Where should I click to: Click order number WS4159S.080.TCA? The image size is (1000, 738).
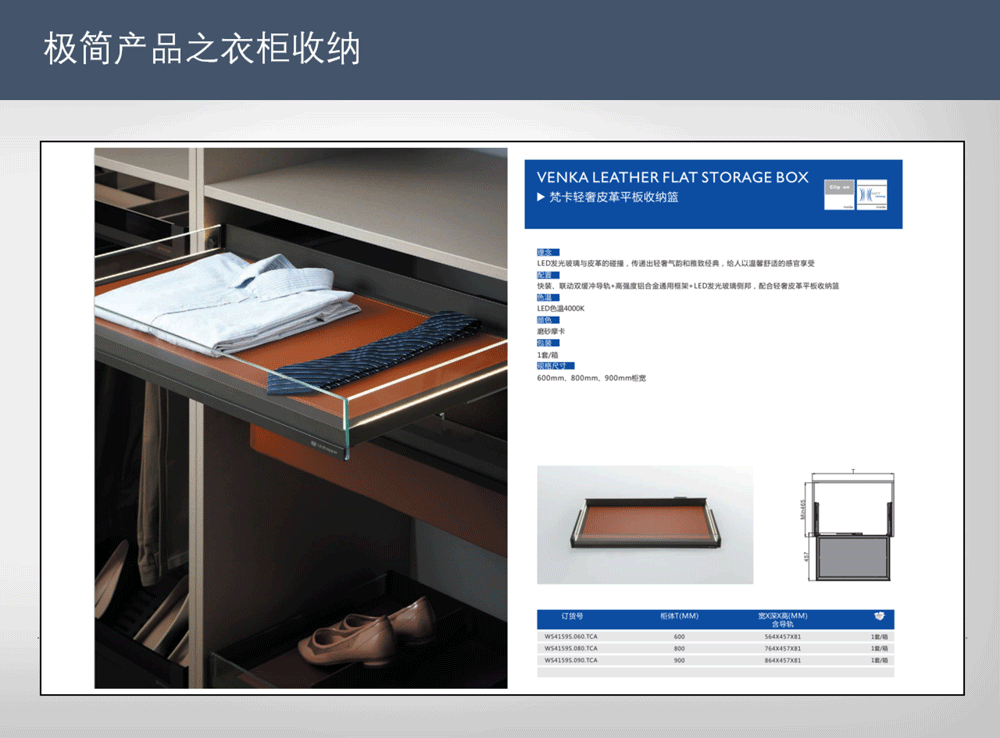[x=571, y=648]
